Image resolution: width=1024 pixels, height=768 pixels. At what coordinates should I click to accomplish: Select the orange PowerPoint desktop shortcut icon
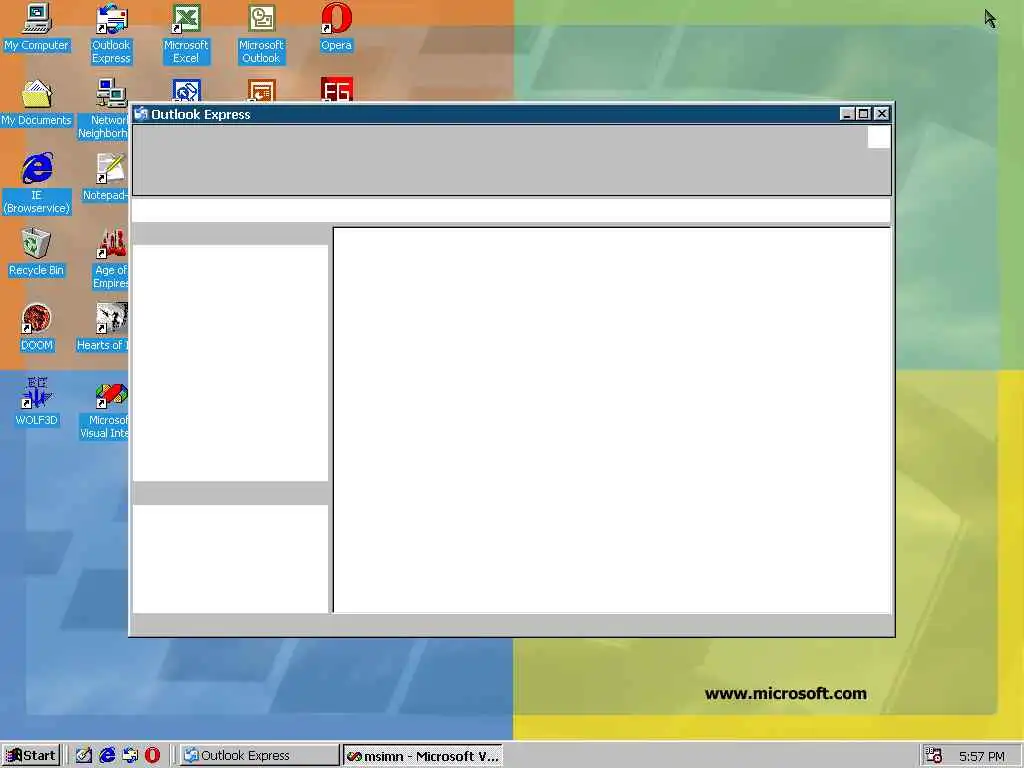(262, 90)
